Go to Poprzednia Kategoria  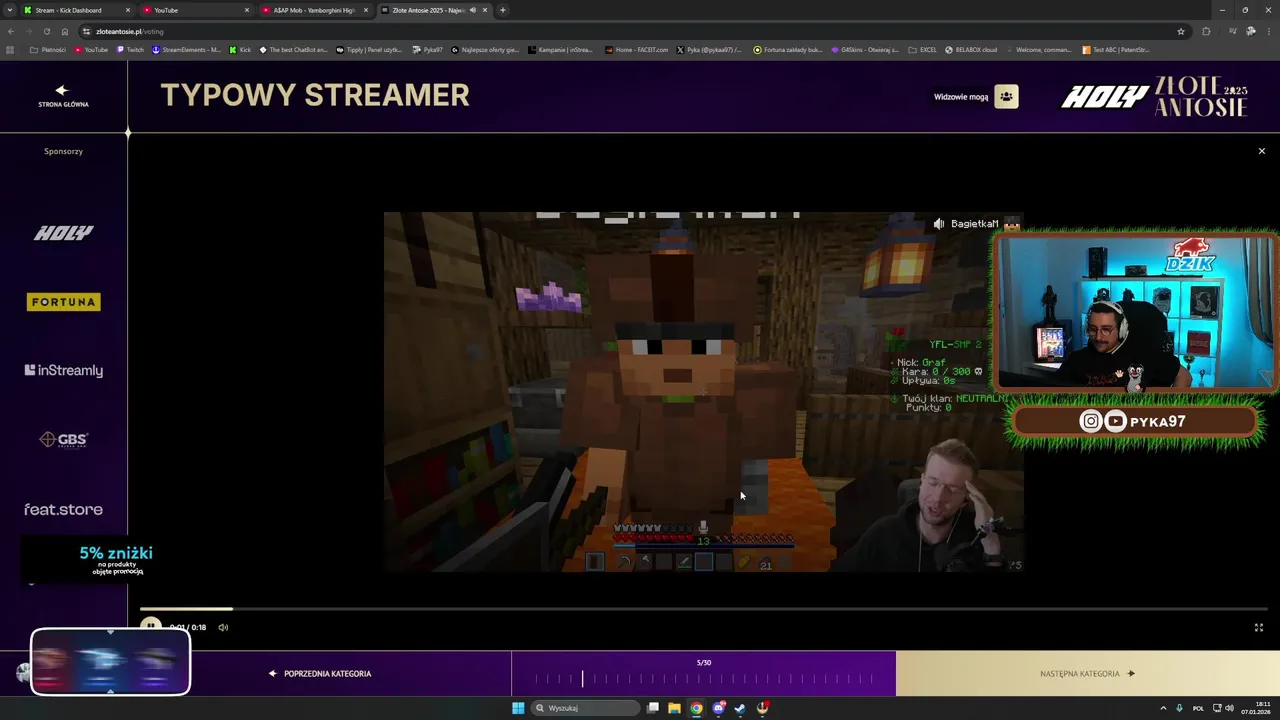click(320, 674)
